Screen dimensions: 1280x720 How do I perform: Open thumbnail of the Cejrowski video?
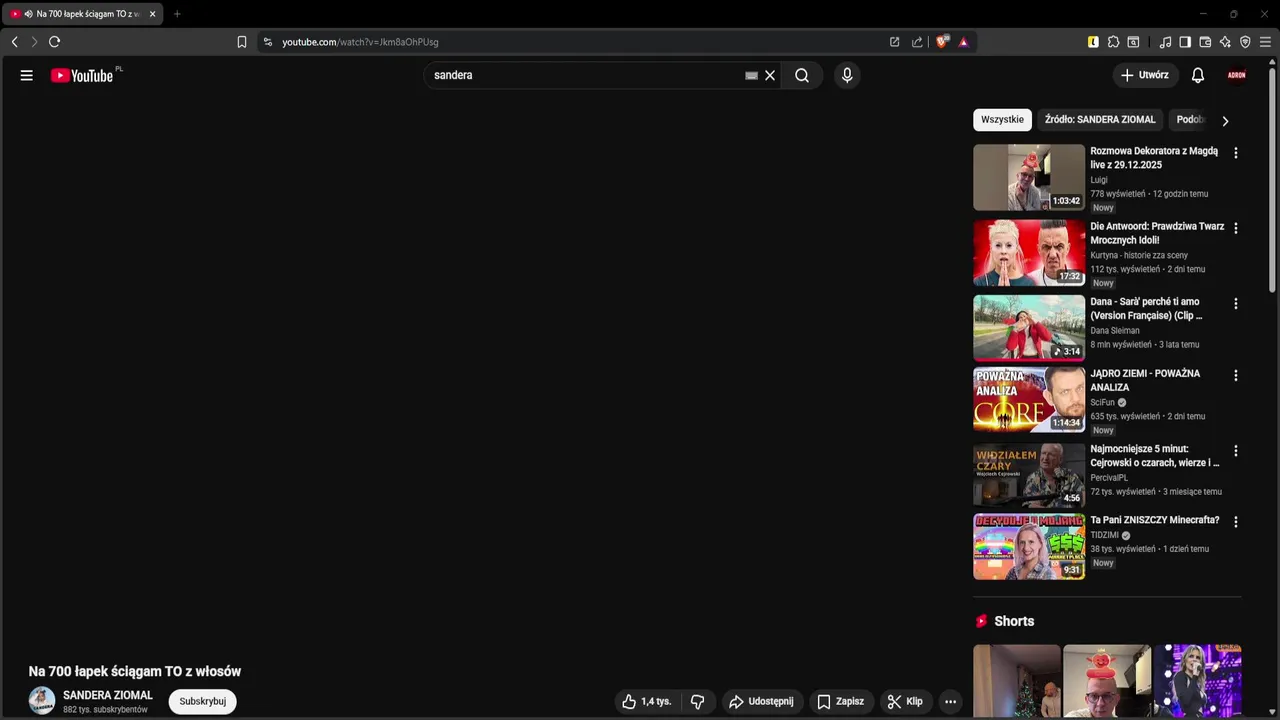tap(1029, 475)
